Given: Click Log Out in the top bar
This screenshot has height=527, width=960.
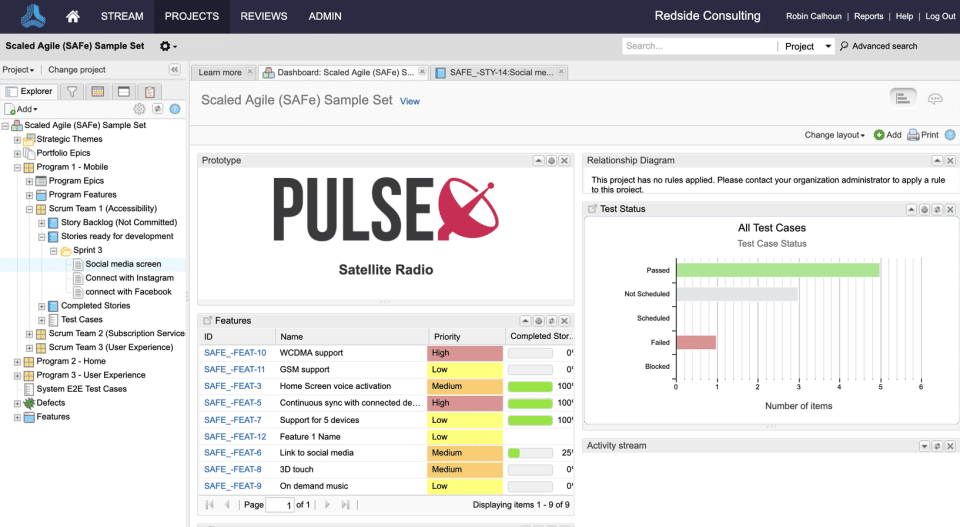Looking at the screenshot, I should click(x=940, y=17).
